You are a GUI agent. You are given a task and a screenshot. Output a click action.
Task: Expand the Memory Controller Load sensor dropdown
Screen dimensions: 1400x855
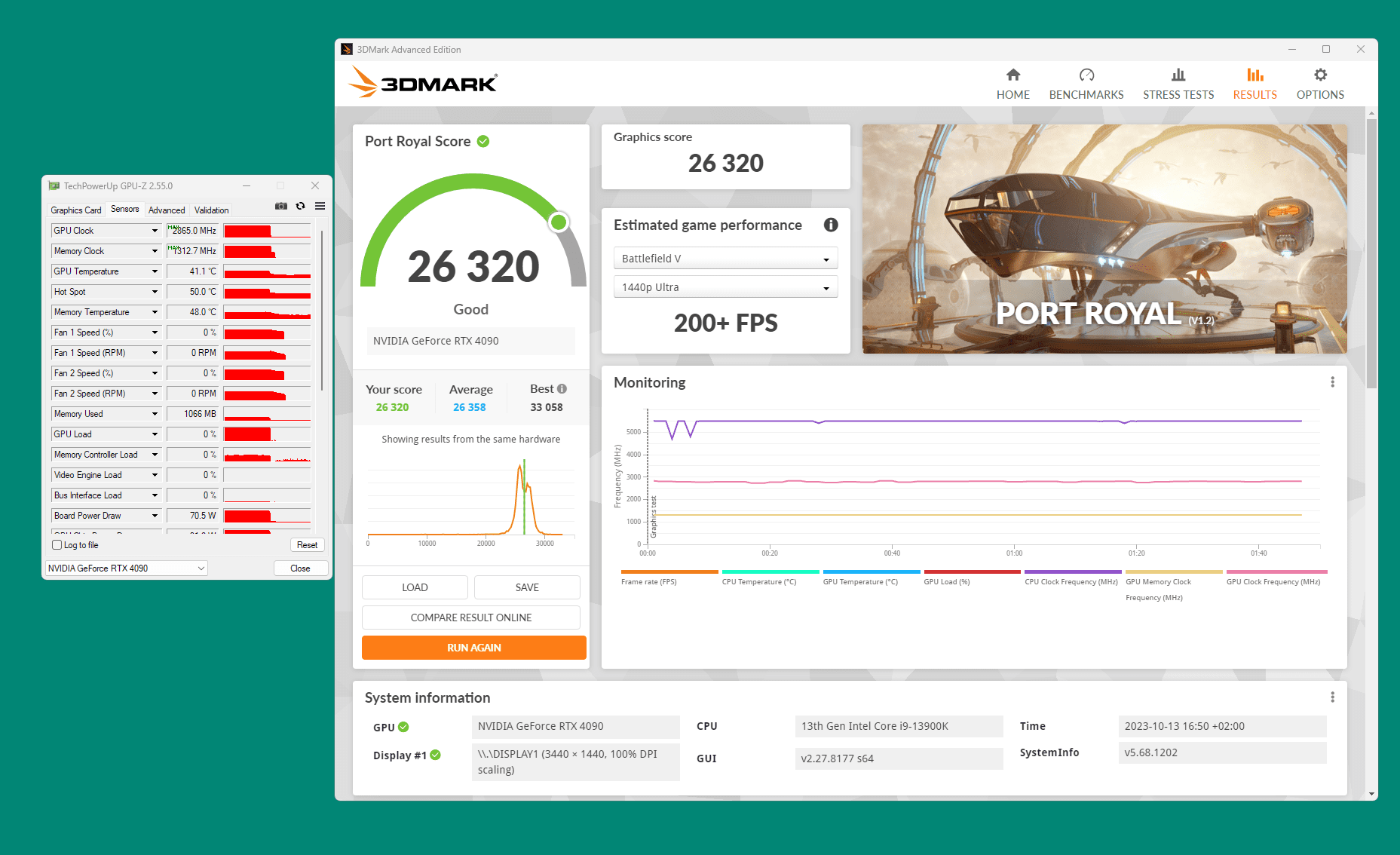tap(155, 455)
